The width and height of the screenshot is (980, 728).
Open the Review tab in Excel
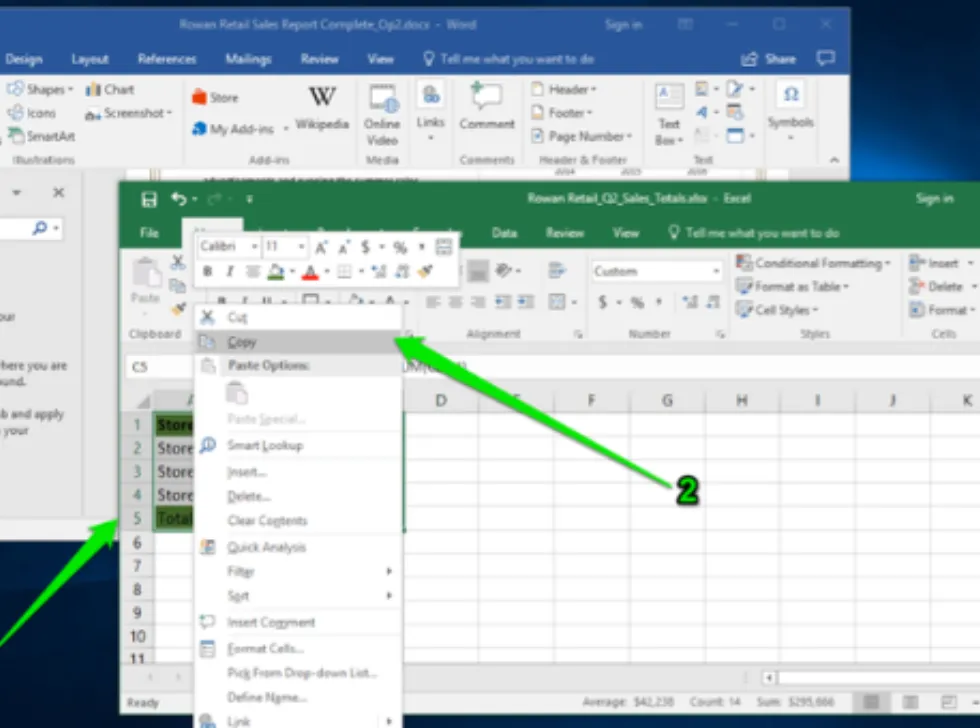pos(564,233)
